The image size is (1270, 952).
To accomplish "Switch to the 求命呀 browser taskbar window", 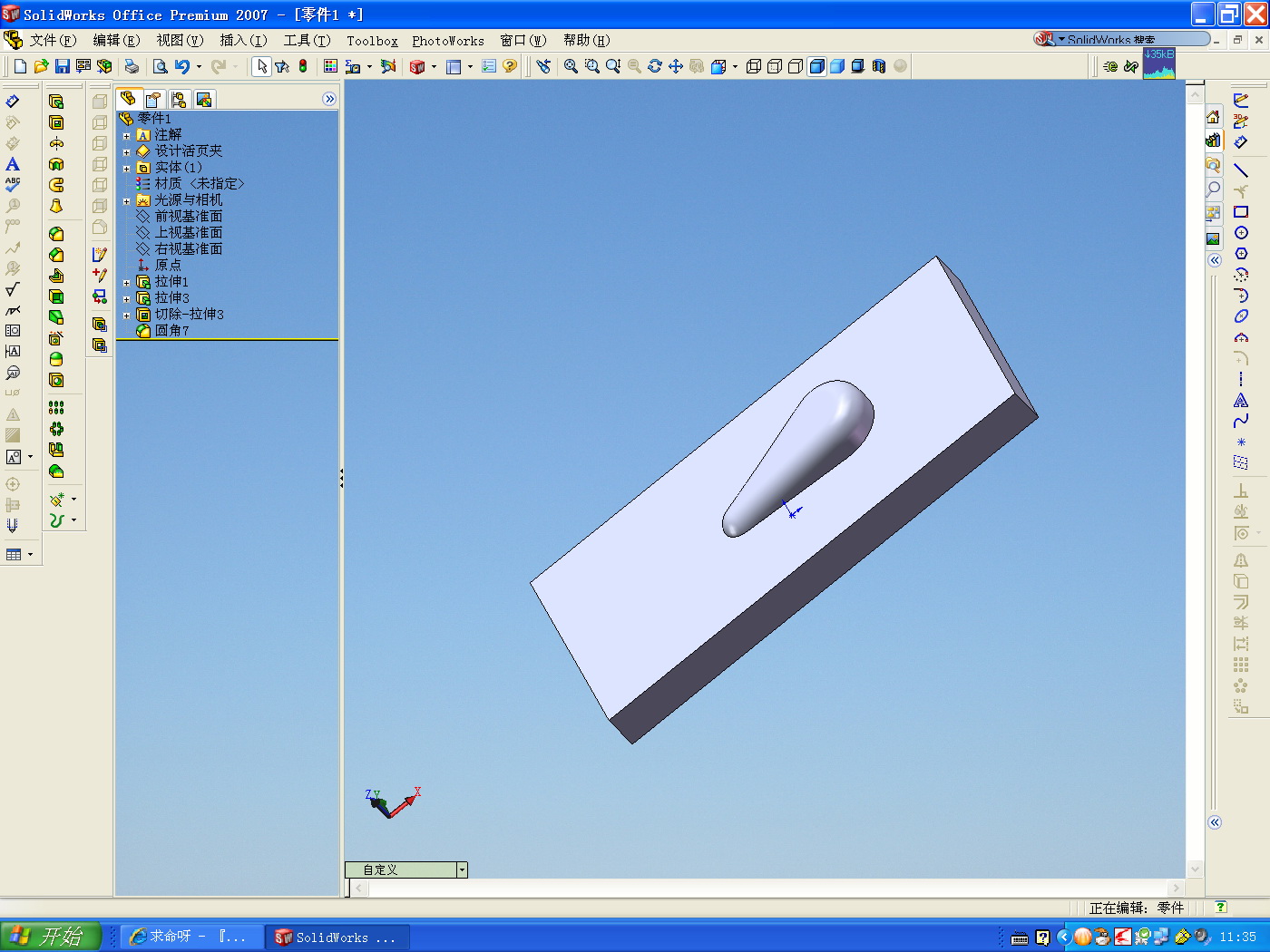I will (191, 937).
